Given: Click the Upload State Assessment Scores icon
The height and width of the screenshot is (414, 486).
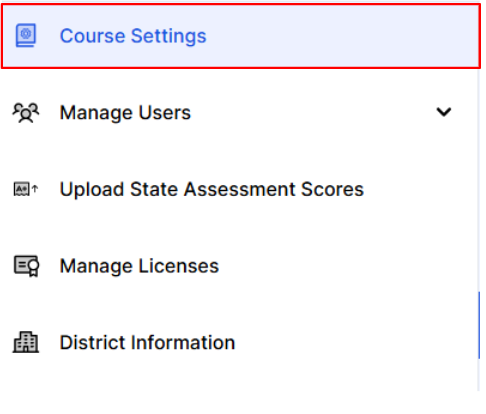Looking at the screenshot, I should (26, 189).
